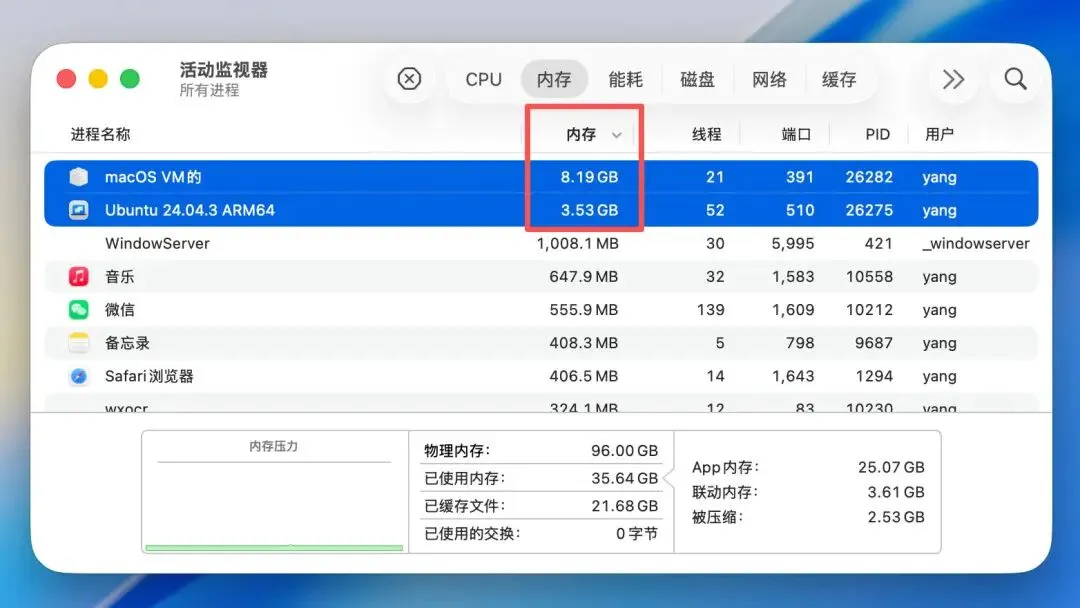Click the 内存压力 pressure graph
Image resolution: width=1080 pixels, height=608 pixels.
tap(274, 492)
